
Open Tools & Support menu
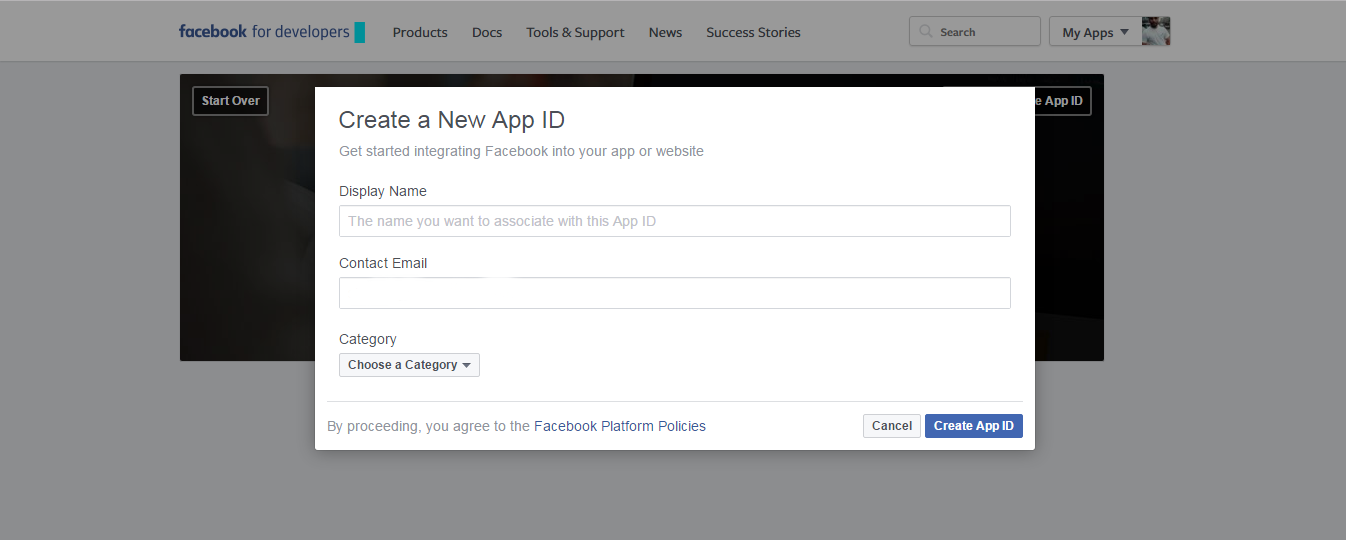coord(575,32)
